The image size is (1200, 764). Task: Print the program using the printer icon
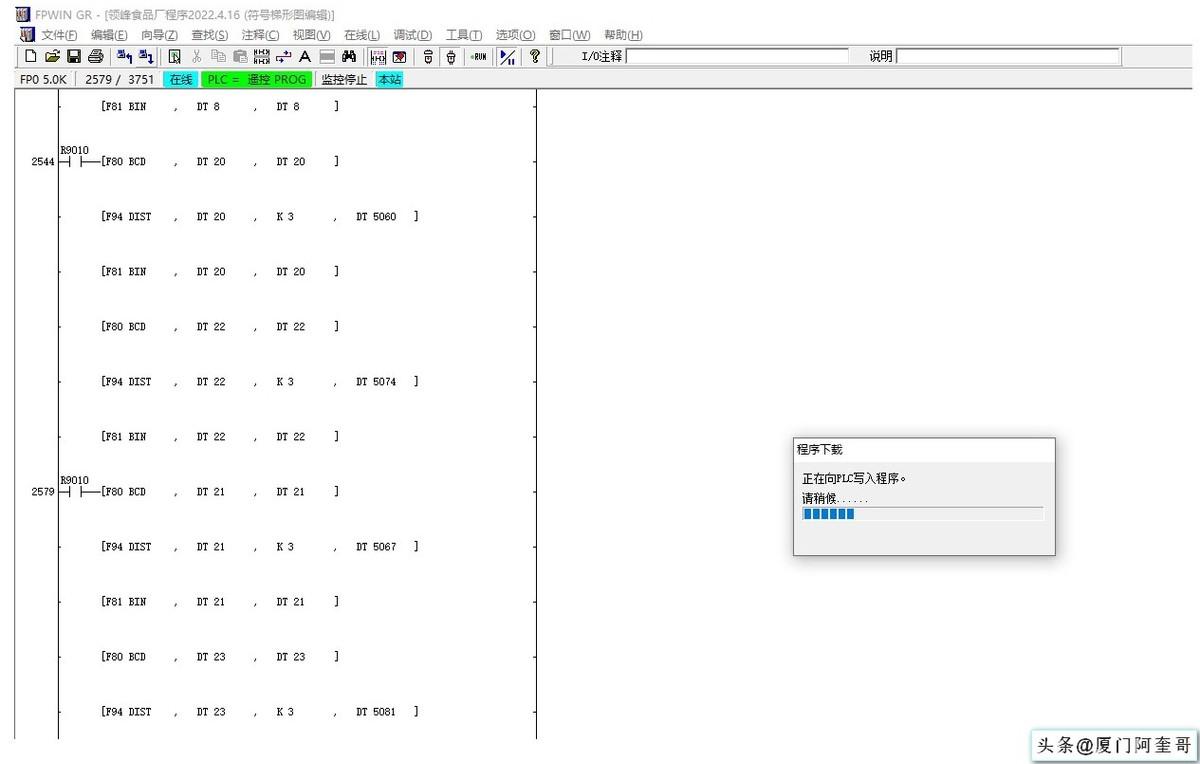[x=96, y=57]
